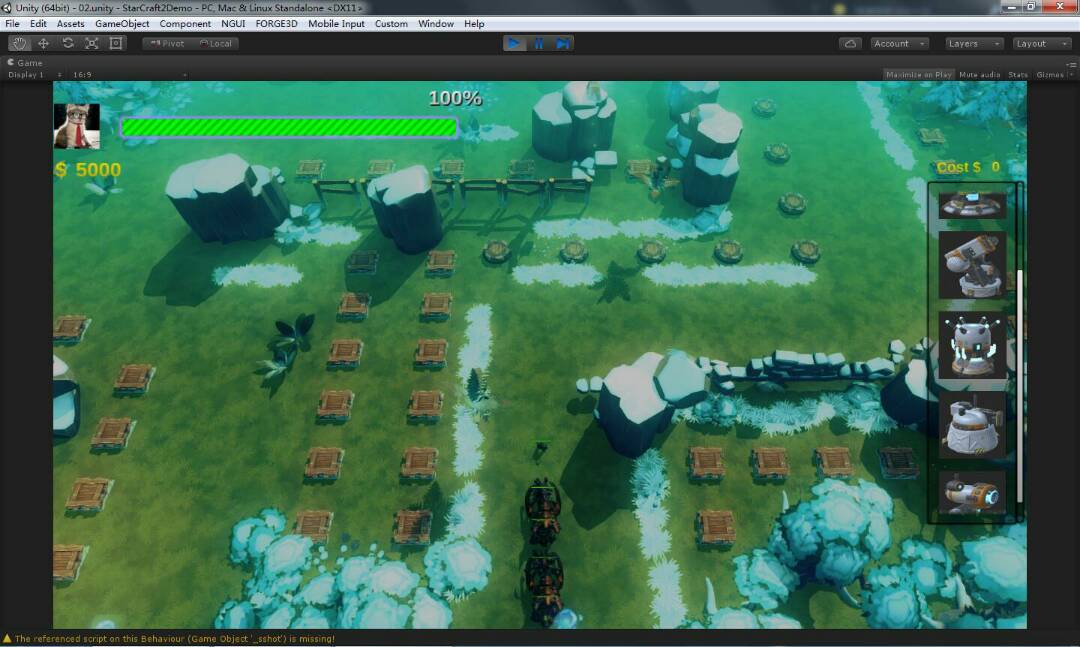The image size is (1080, 647).
Task: Select the cannon turret tower icon
Action: [x=972, y=265]
